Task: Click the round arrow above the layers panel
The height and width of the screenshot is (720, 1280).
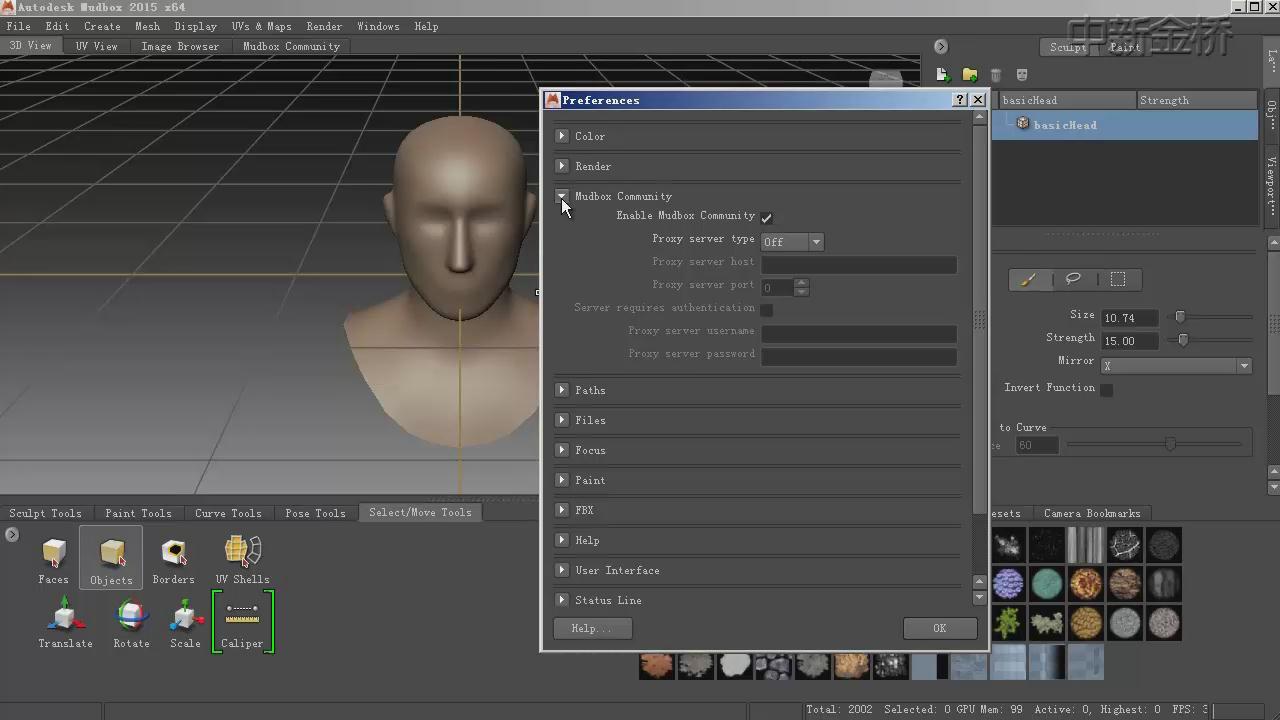Action: [x=940, y=46]
